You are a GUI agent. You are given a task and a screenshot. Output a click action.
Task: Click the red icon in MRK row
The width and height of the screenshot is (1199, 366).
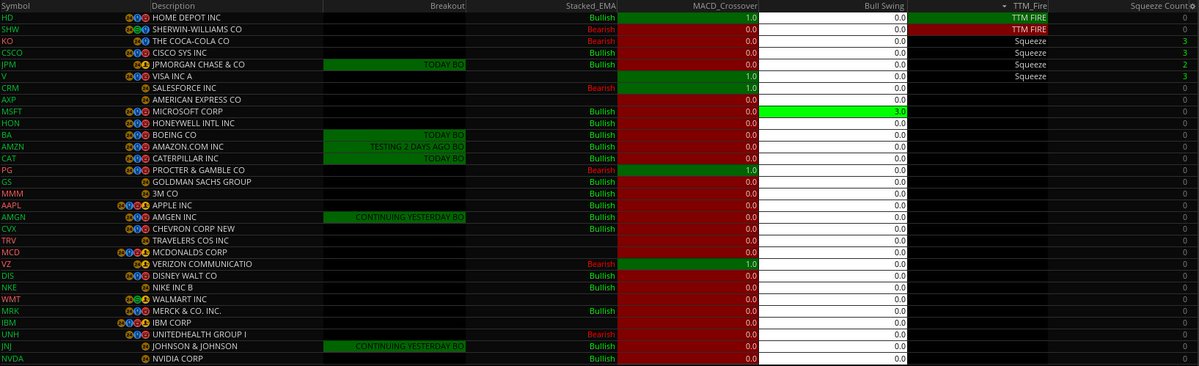point(145,312)
